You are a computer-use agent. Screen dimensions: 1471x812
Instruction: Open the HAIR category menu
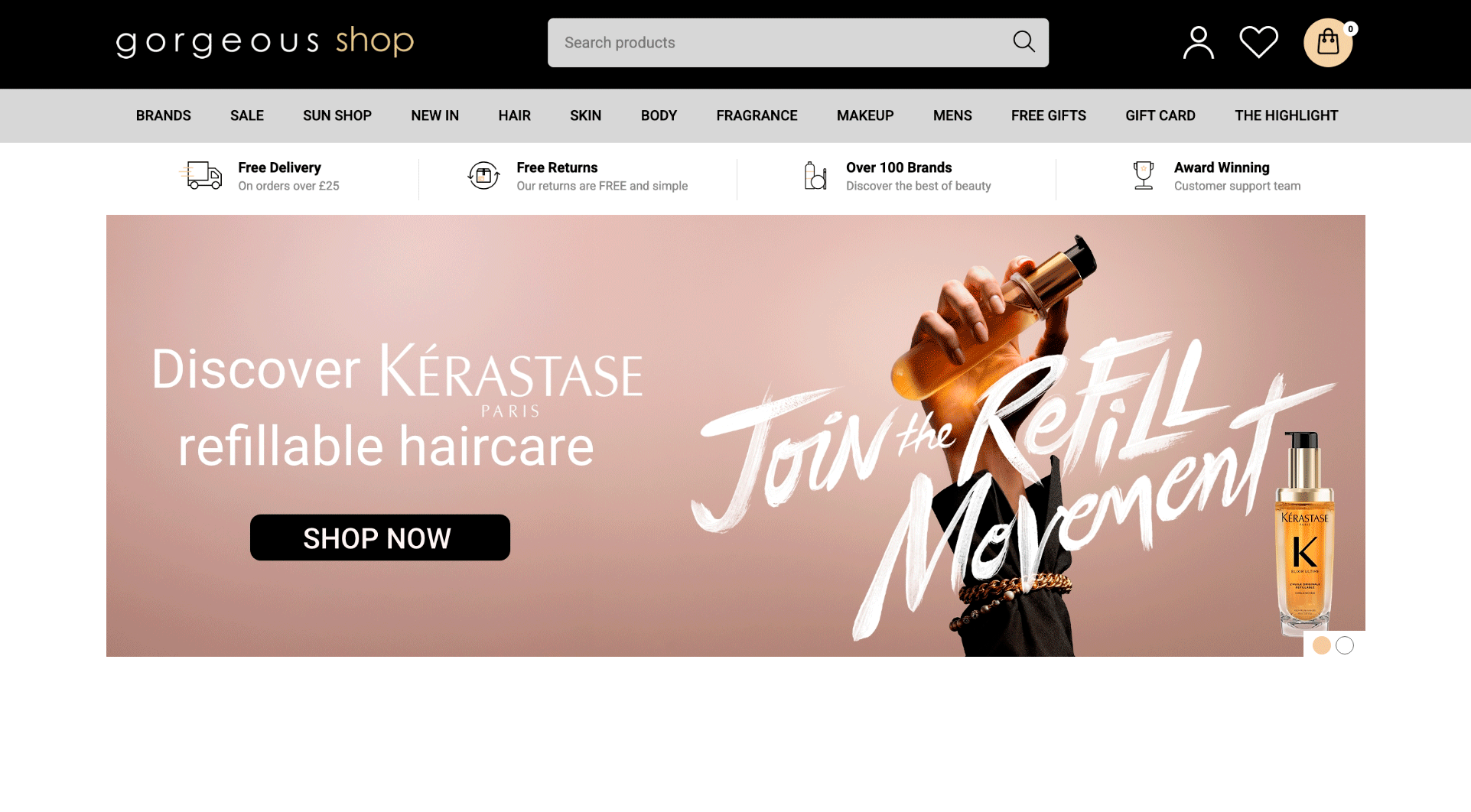514,115
